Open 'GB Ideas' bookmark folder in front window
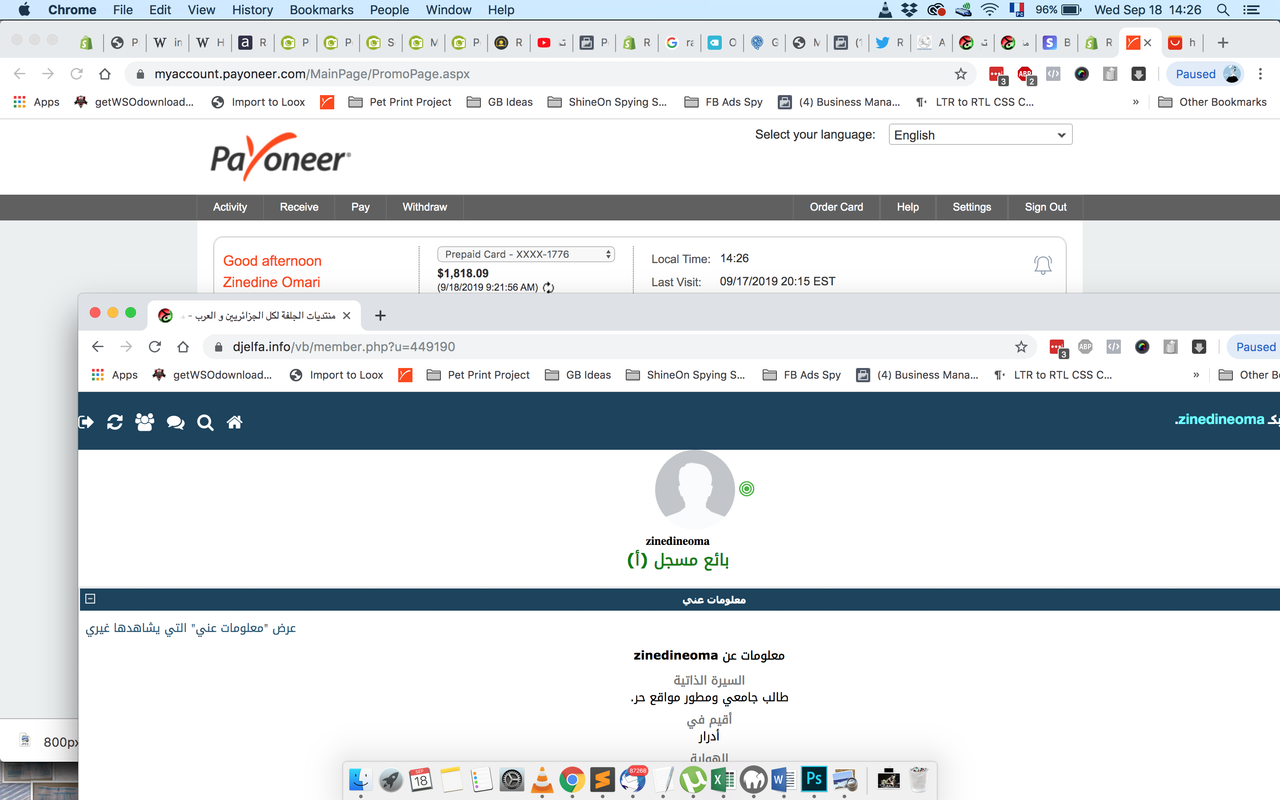The height and width of the screenshot is (800, 1280). [578, 375]
